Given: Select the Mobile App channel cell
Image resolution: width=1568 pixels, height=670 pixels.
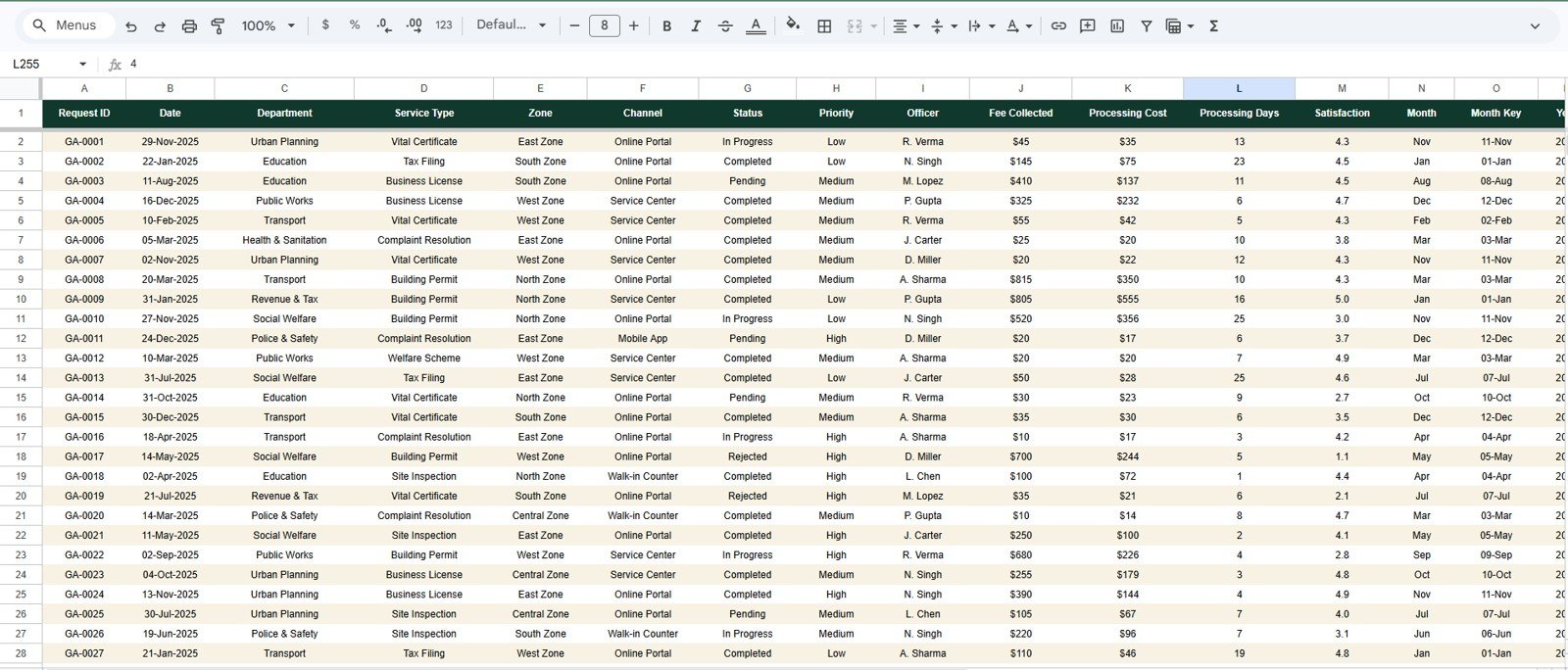Looking at the screenshot, I should click(643, 339).
